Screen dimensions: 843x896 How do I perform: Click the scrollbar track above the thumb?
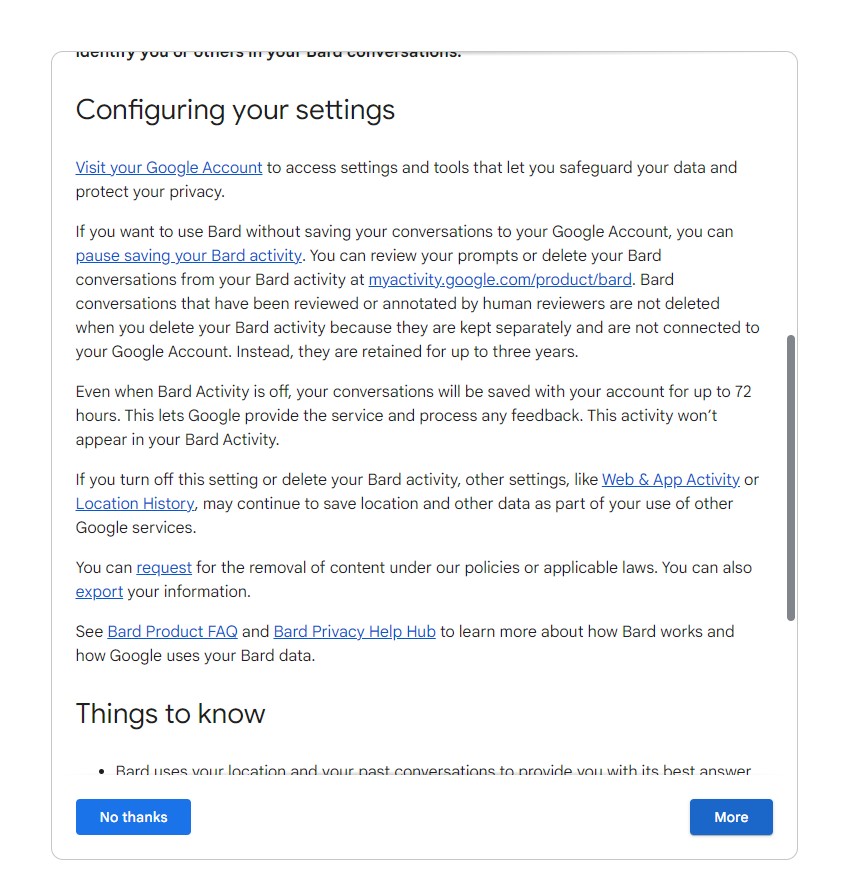(791, 200)
